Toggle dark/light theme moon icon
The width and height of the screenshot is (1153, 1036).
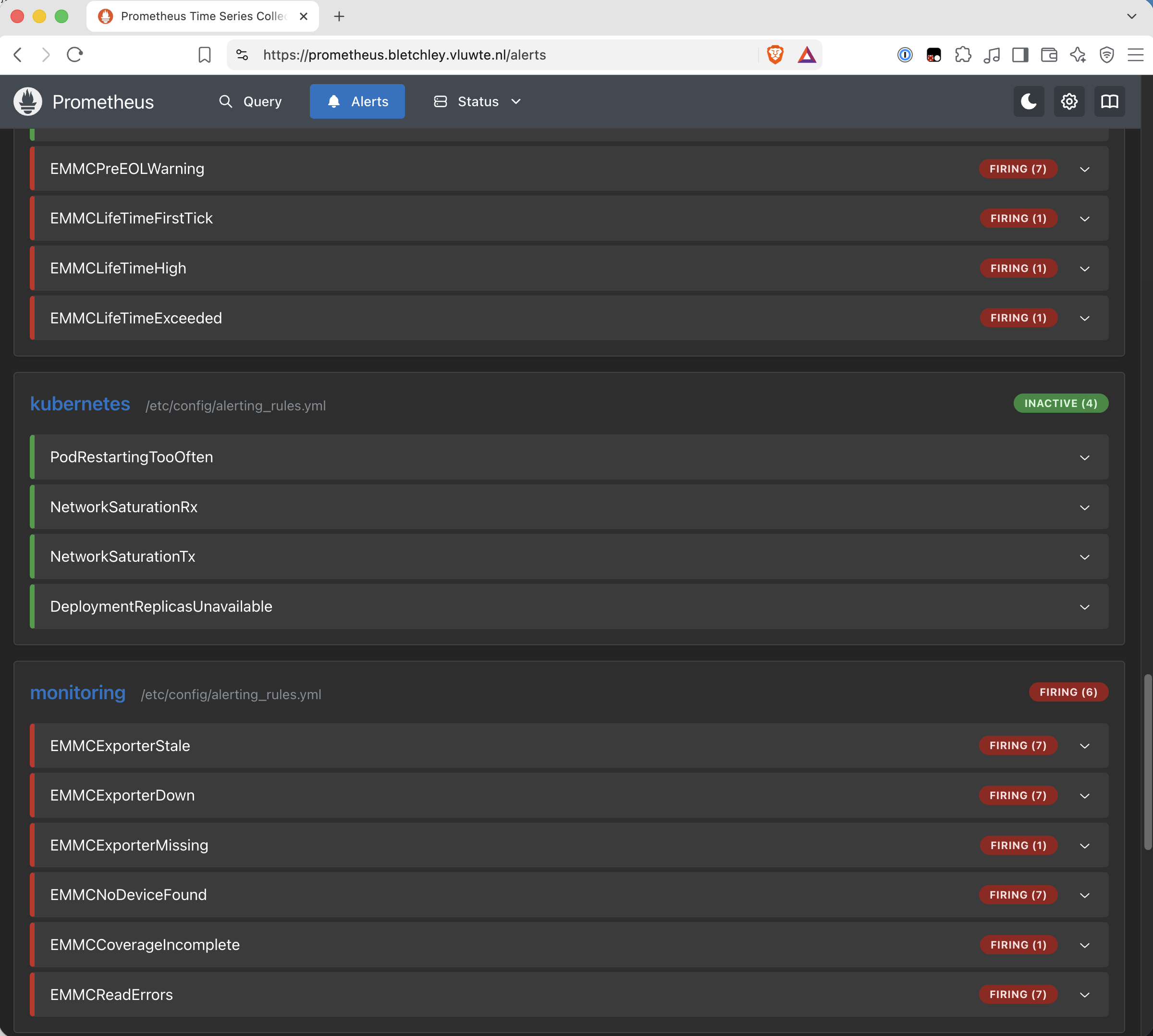tap(1029, 101)
